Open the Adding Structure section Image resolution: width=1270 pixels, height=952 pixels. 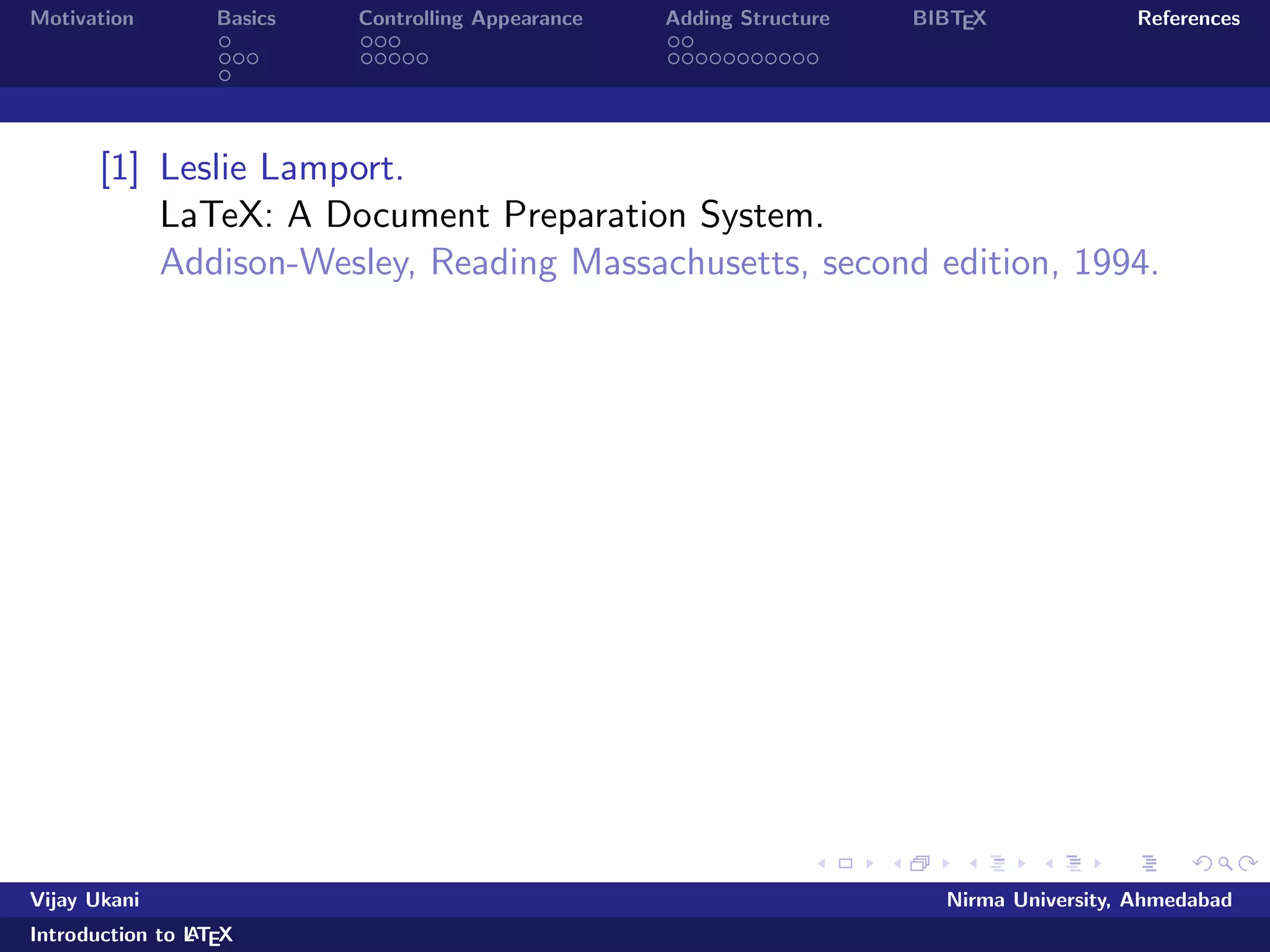(747, 19)
